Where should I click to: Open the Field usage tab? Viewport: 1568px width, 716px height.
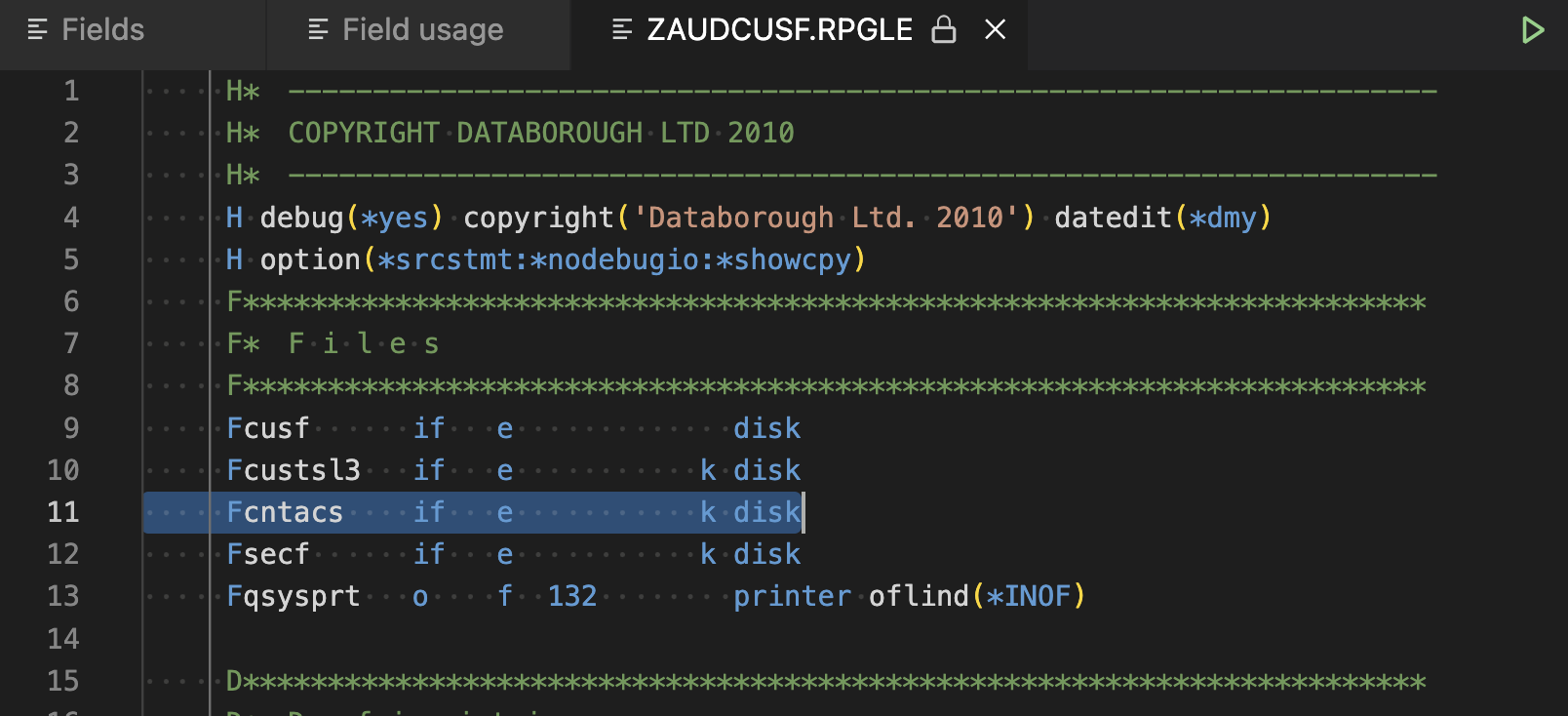422,30
